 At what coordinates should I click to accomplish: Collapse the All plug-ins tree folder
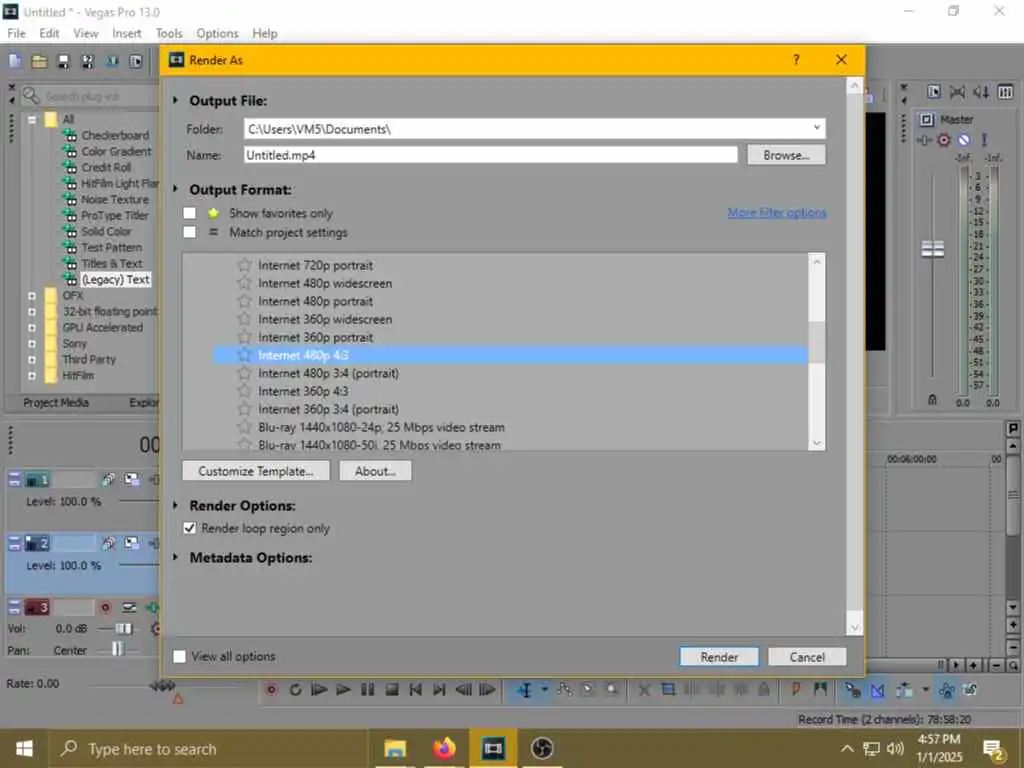click(x=31, y=120)
